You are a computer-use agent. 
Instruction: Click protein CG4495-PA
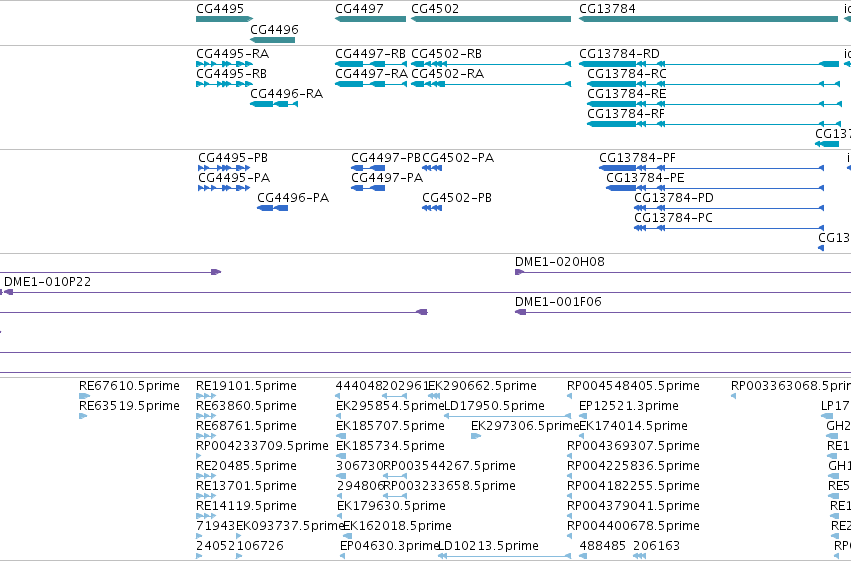224,188
